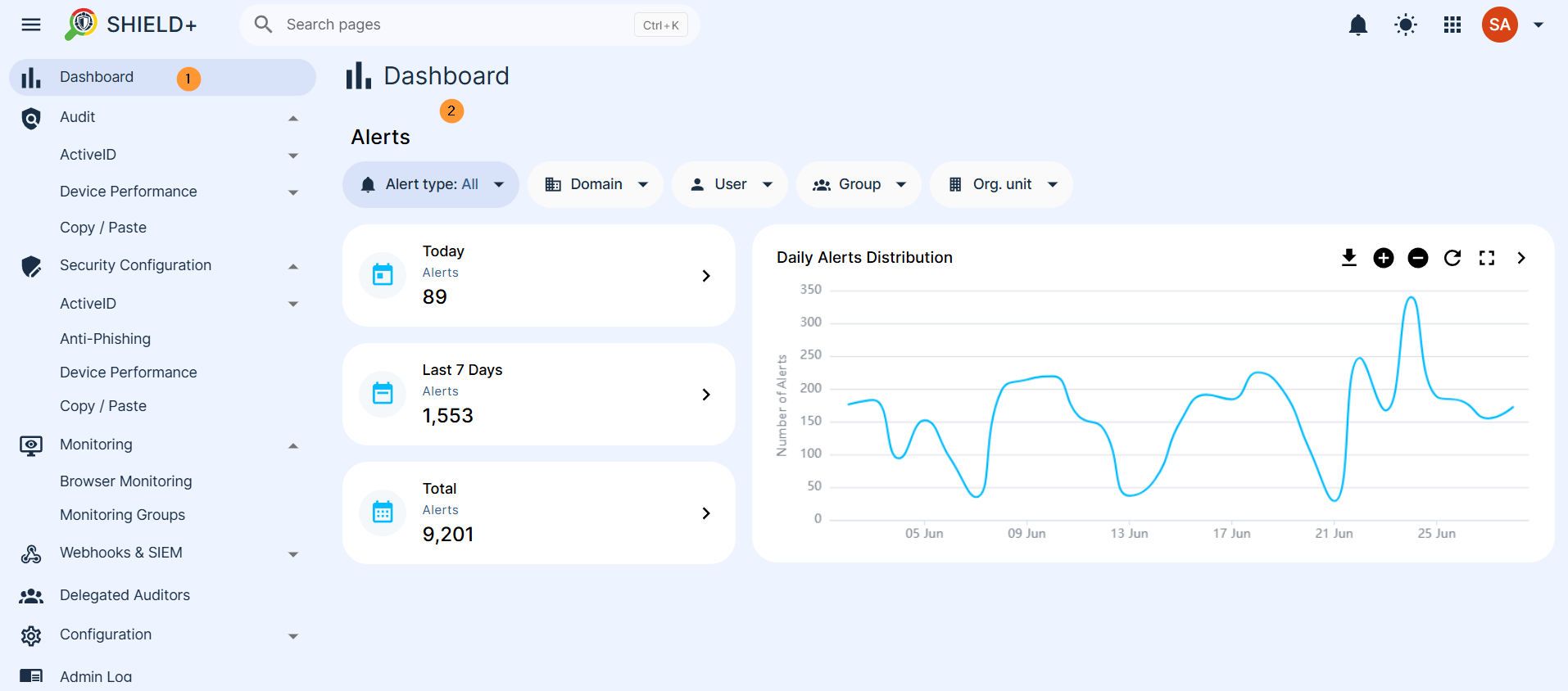Click the Configuration gear icon
The width and height of the screenshot is (1568, 691).
(x=31, y=635)
